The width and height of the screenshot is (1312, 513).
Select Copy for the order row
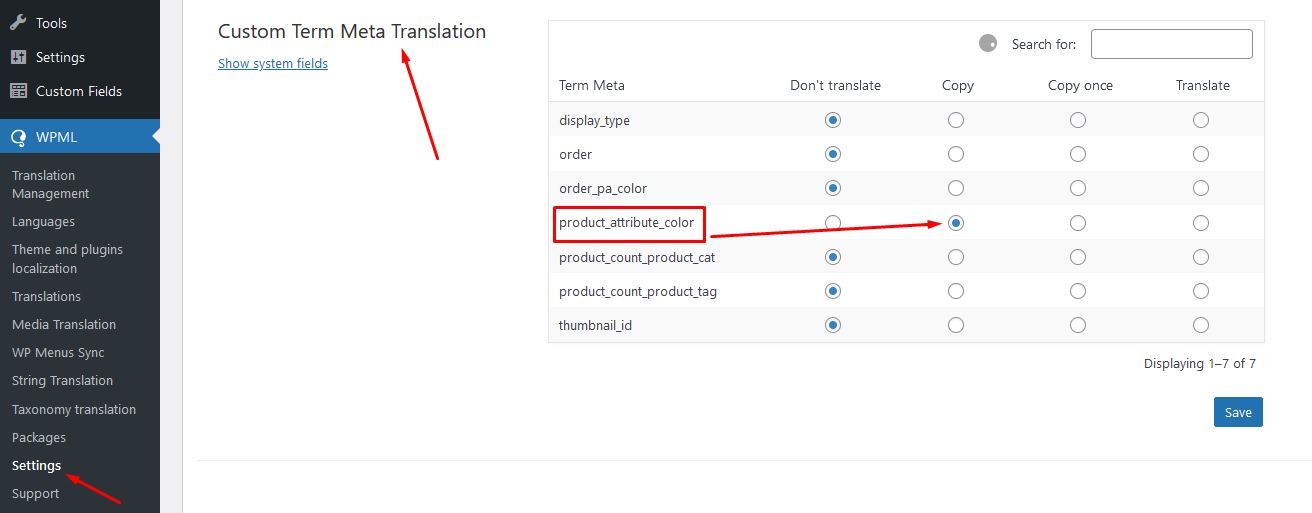[x=956, y=154]
